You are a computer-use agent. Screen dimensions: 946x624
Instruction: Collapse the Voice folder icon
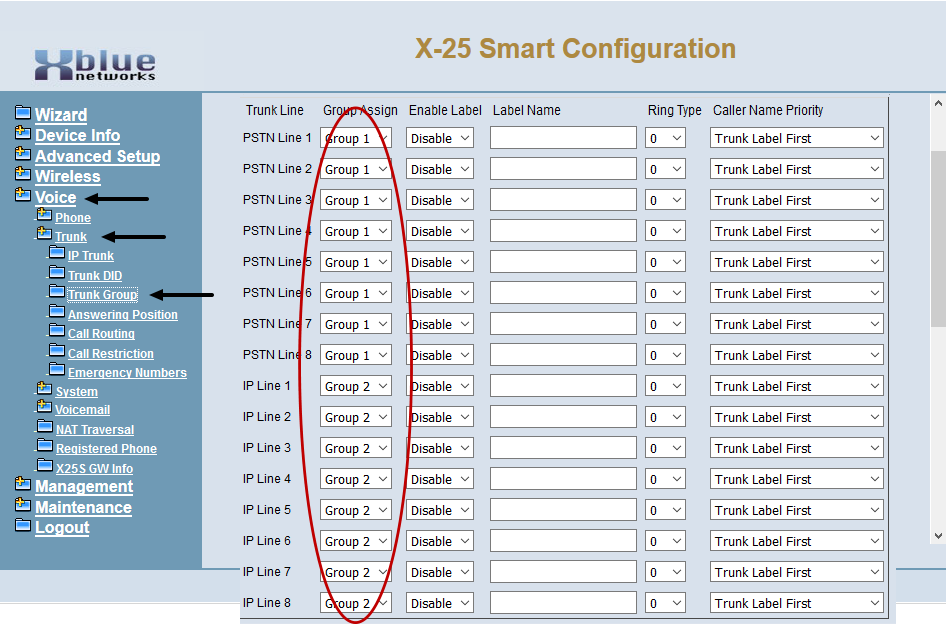coord(23,194)
